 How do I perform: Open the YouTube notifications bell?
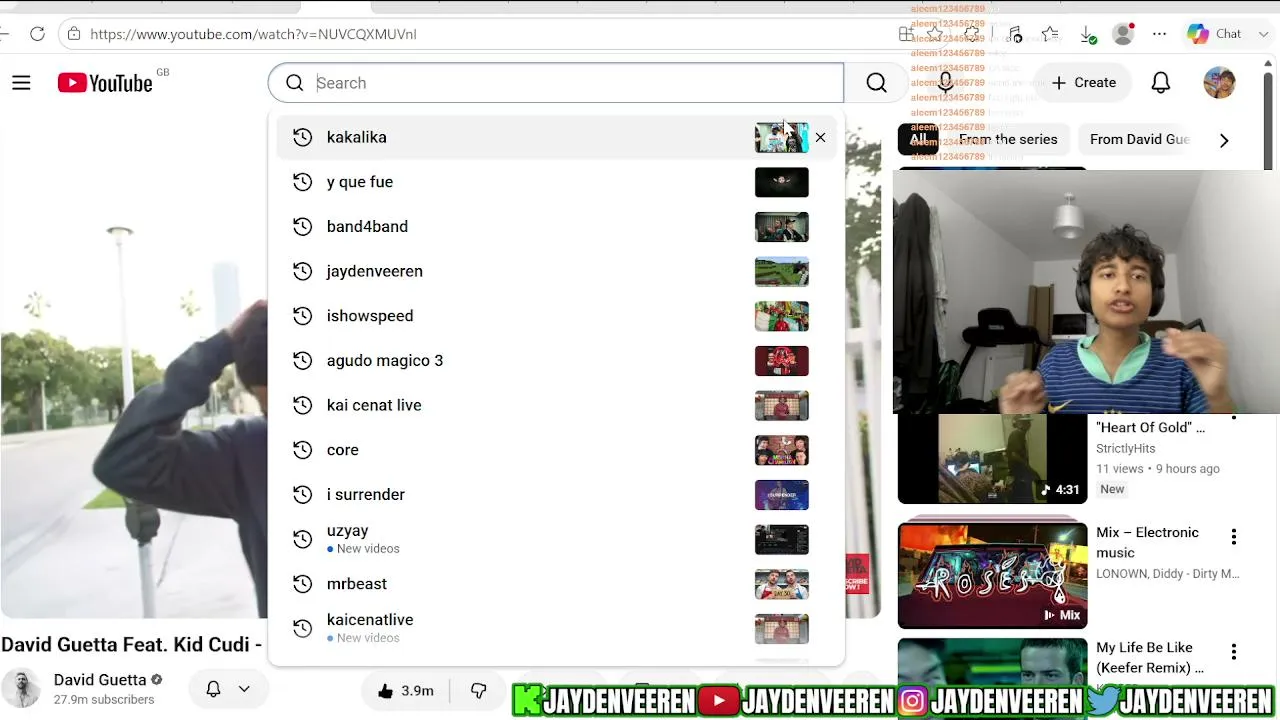tap(1160, 83)
